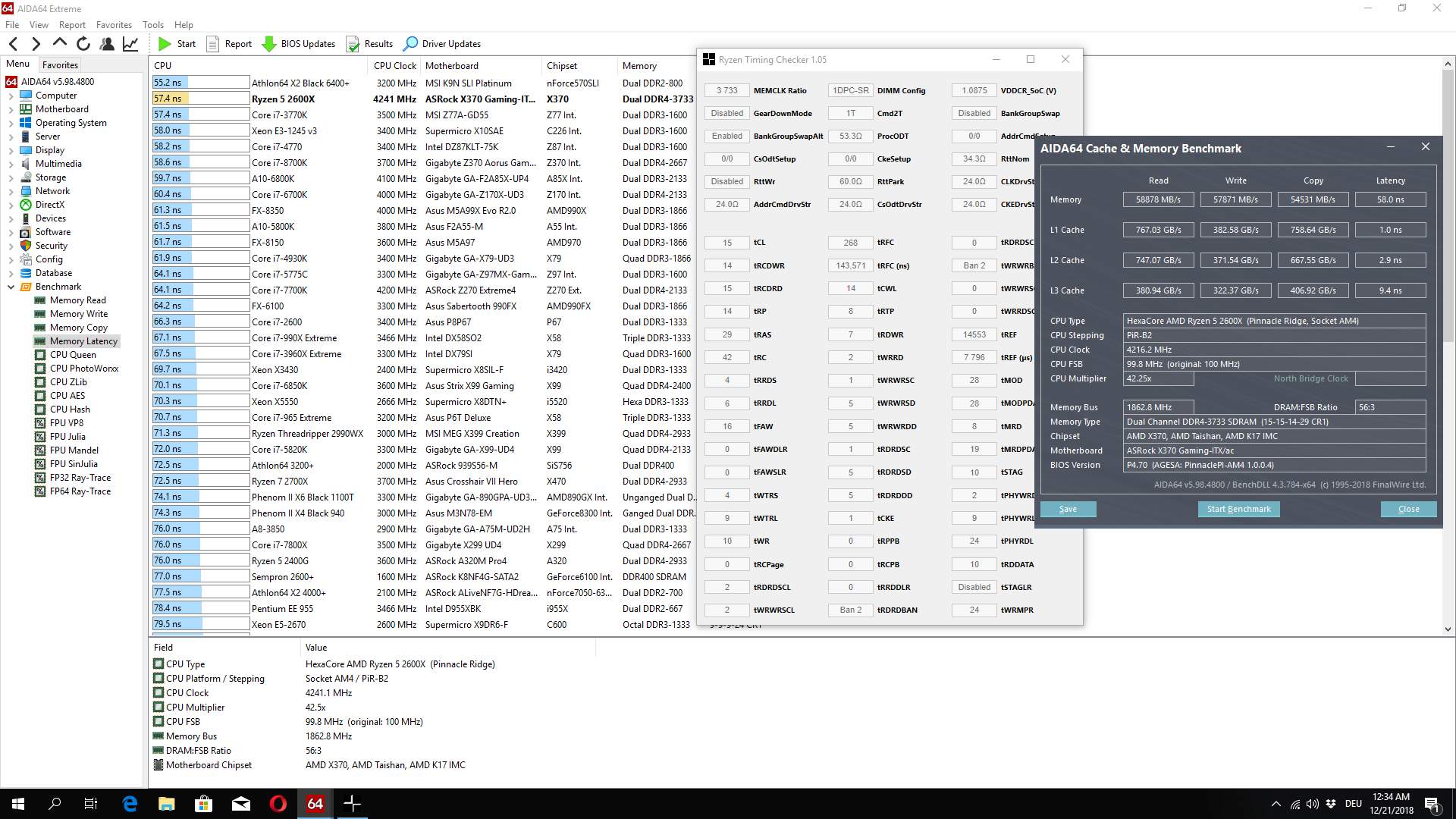The width and height of the screenshot is (1456, 819).
Task: Click the green Start benchmark arrow icon
Action: point(165,44)
